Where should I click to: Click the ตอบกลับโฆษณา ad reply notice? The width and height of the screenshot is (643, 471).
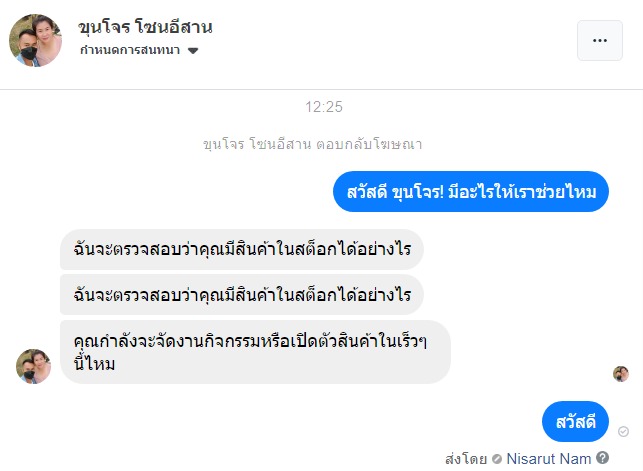(x=312, y=144)
